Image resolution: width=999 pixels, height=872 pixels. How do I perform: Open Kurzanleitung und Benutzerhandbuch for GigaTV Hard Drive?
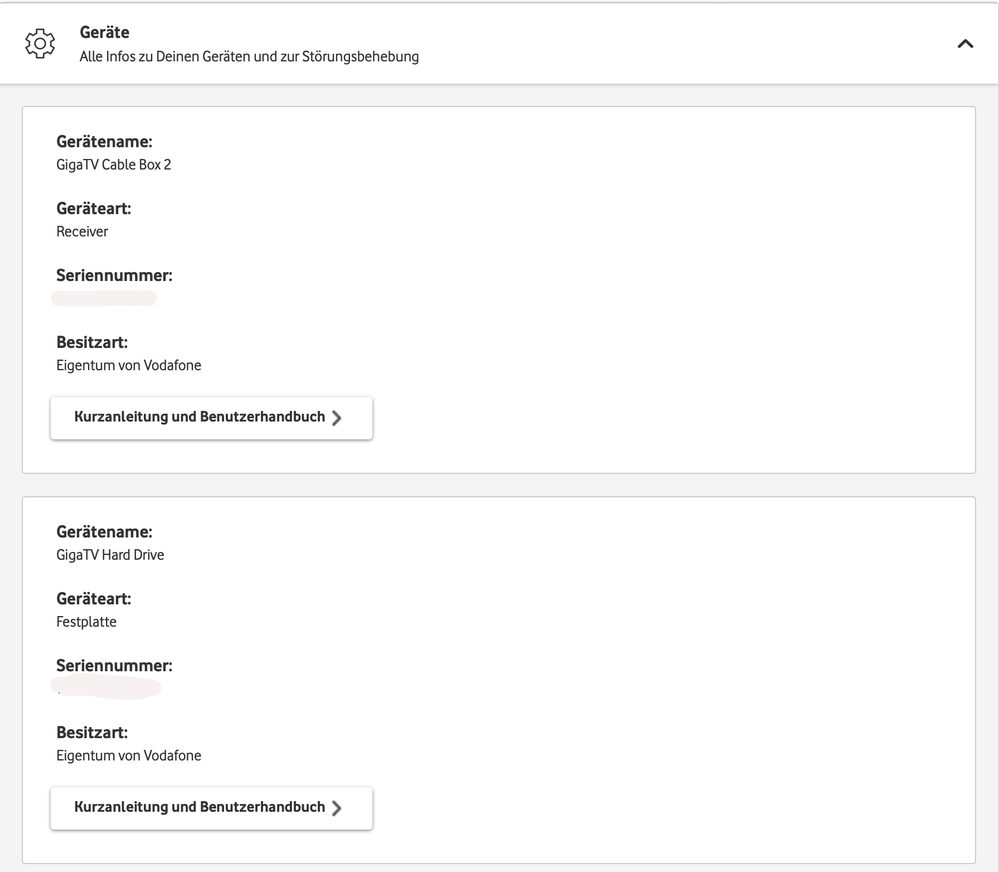(x=210, y=807)
